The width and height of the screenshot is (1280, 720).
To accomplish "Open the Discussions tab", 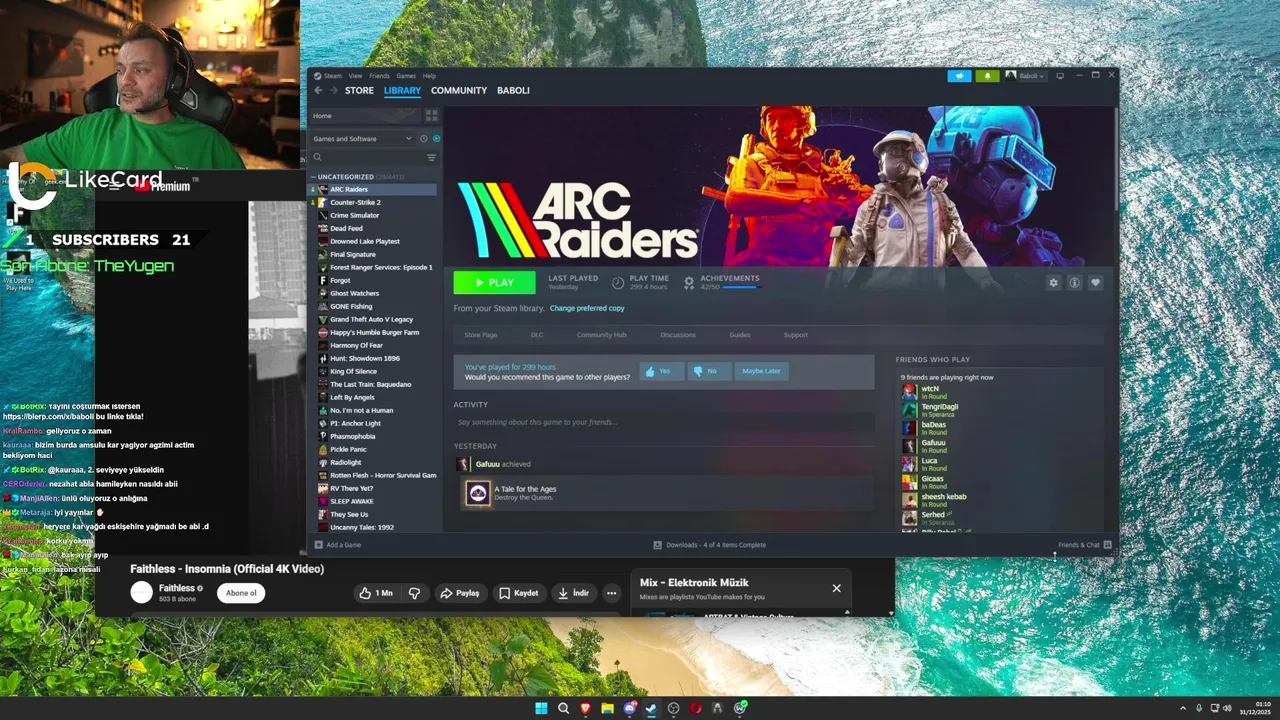I will click(x=678, y=335).
